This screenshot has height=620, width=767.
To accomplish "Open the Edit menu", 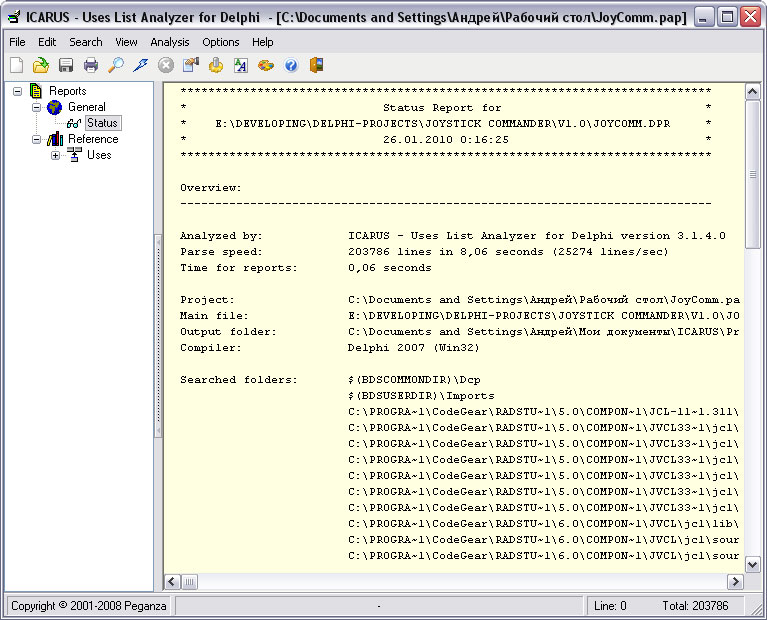I will point(47,42).
